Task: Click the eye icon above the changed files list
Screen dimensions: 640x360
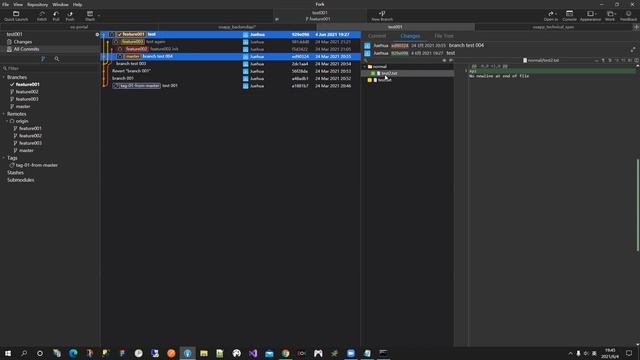Action: pos(444,60)
